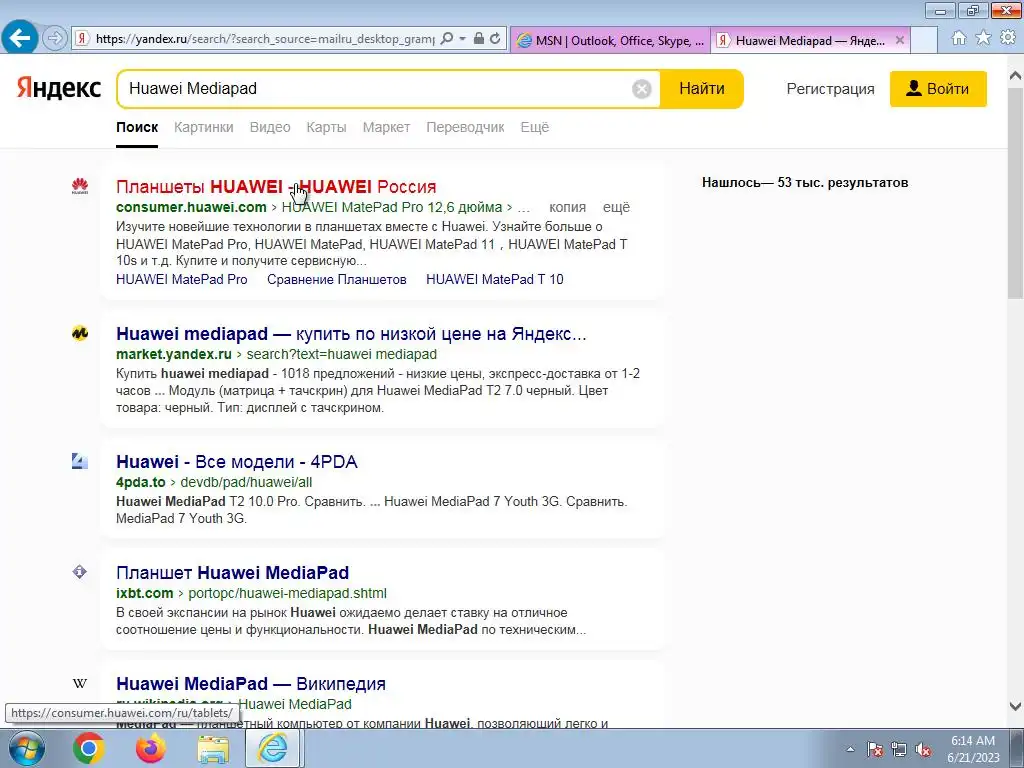This screenshot has width=1024, height=768.
Task: Open the Карты tab
Action: click(327, 127)
